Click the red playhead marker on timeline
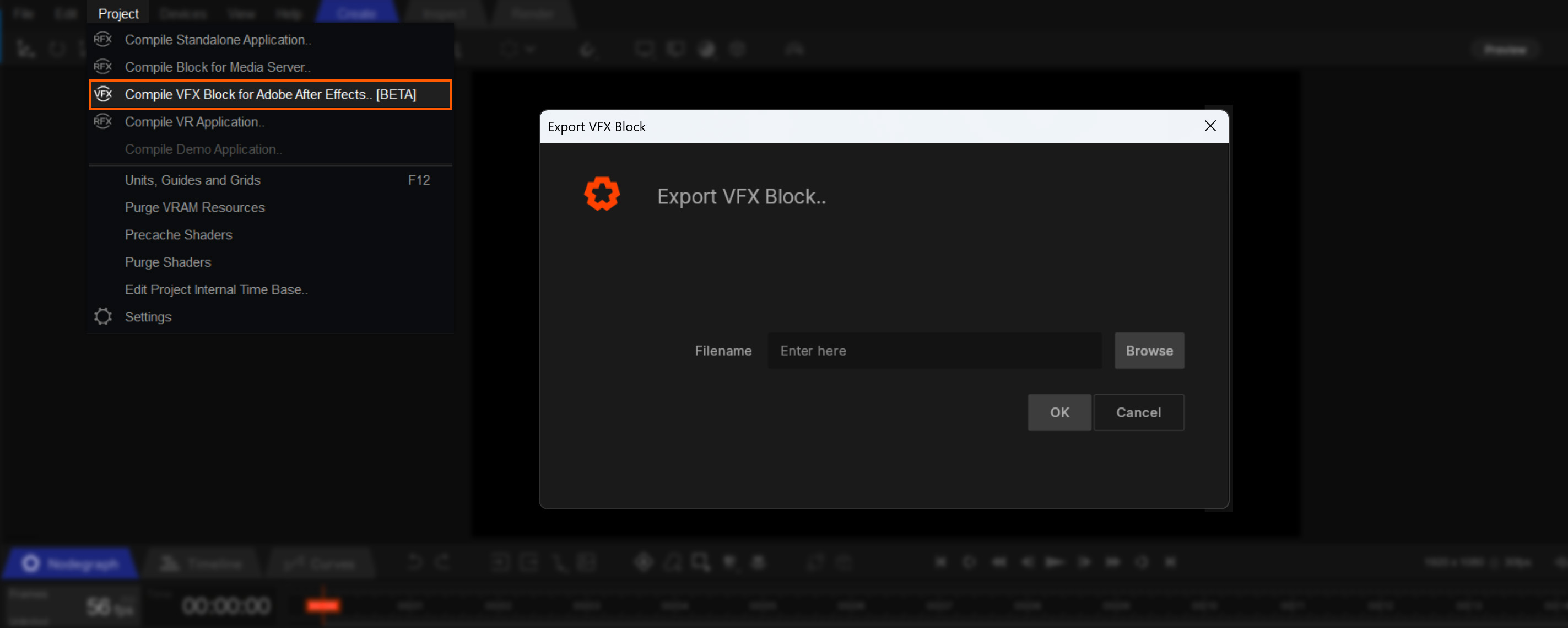This screenshot has height=628, width=1568. pyautogui.click(x=323, y=605)
